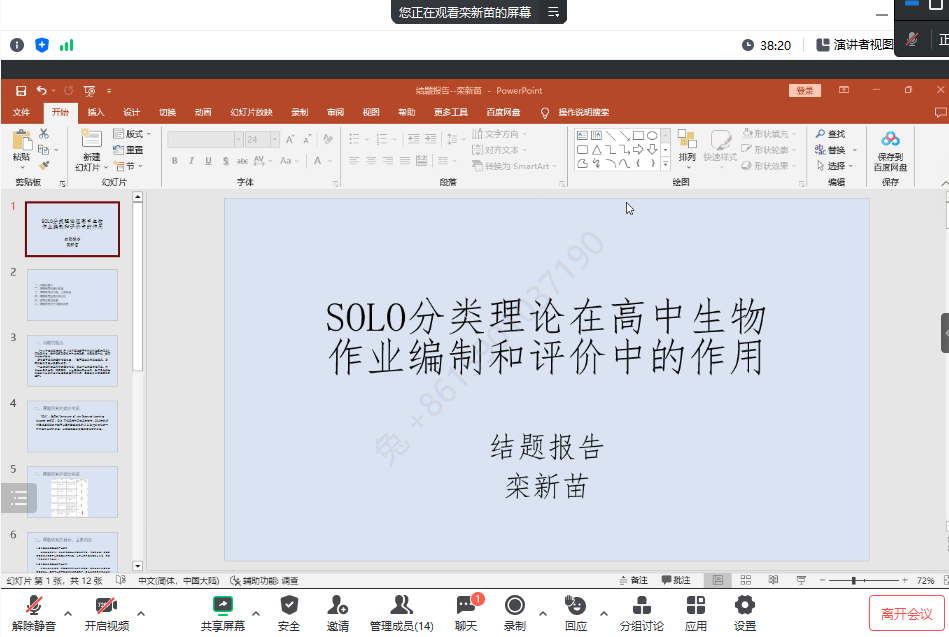Click the Record meeting icon

coord(515,605)
